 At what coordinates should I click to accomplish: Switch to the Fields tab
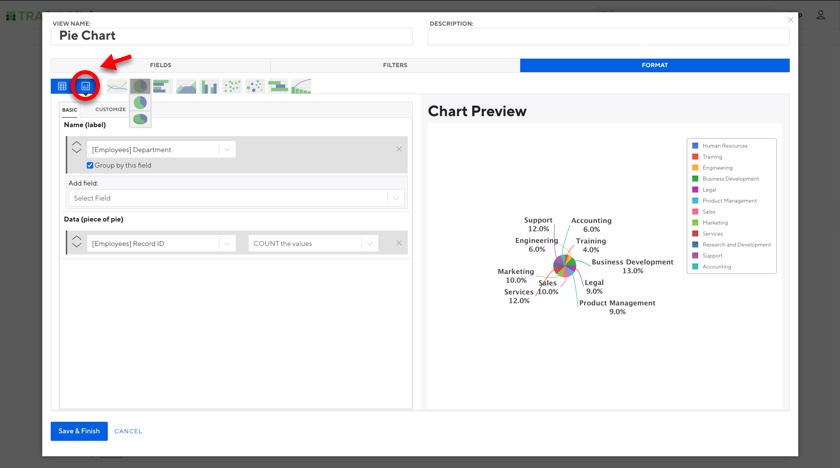[160, 65]
